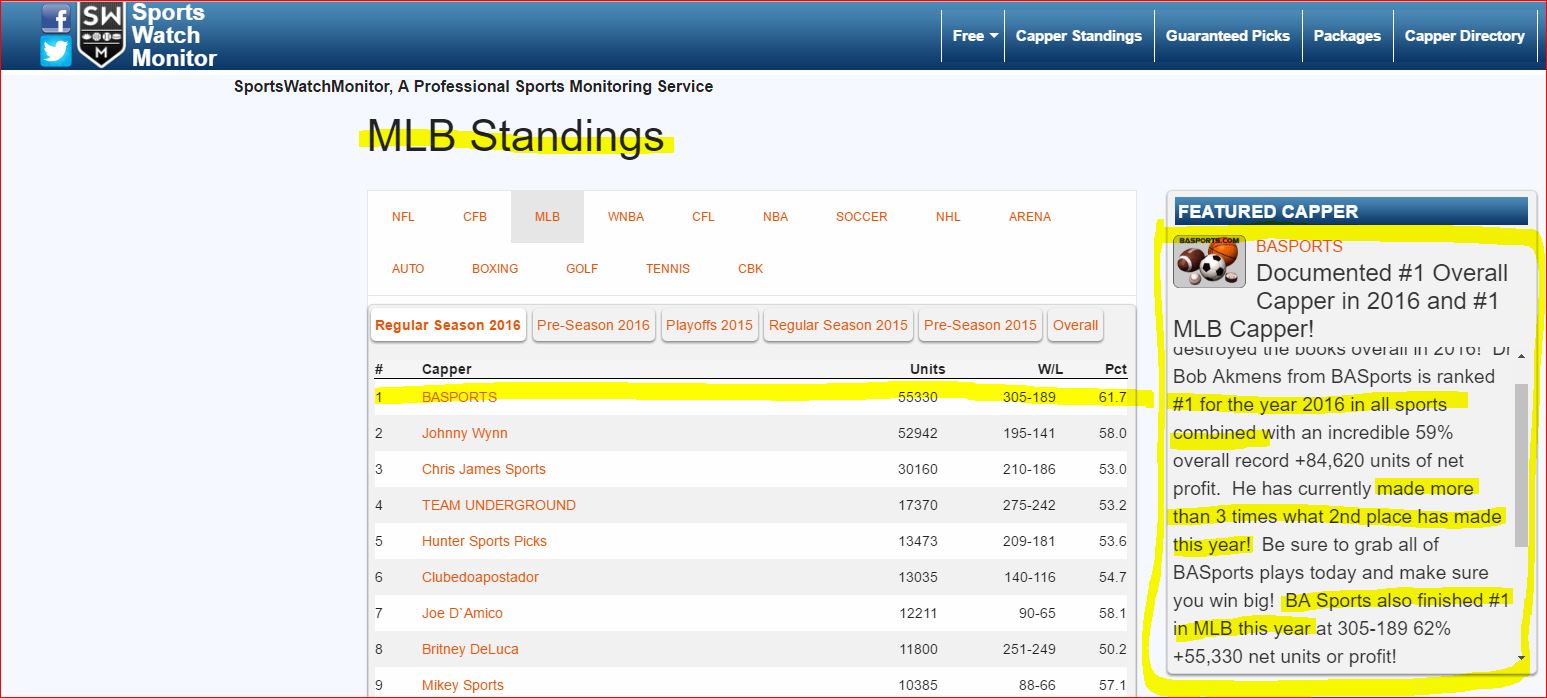The height and width of the screenshot is (698, 1547).
Task: Switch to the NBA standings tab
Action: 775,217
